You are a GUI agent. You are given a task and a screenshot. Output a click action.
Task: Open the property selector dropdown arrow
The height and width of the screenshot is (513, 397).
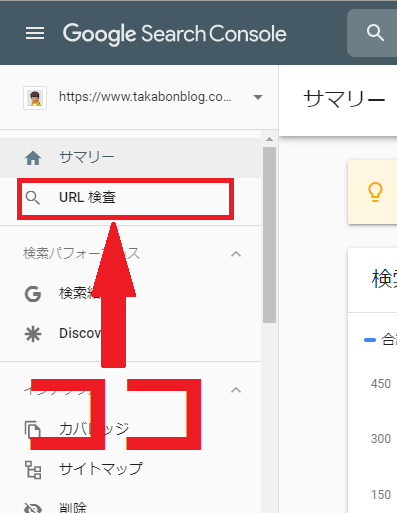(x=258, y=97)
